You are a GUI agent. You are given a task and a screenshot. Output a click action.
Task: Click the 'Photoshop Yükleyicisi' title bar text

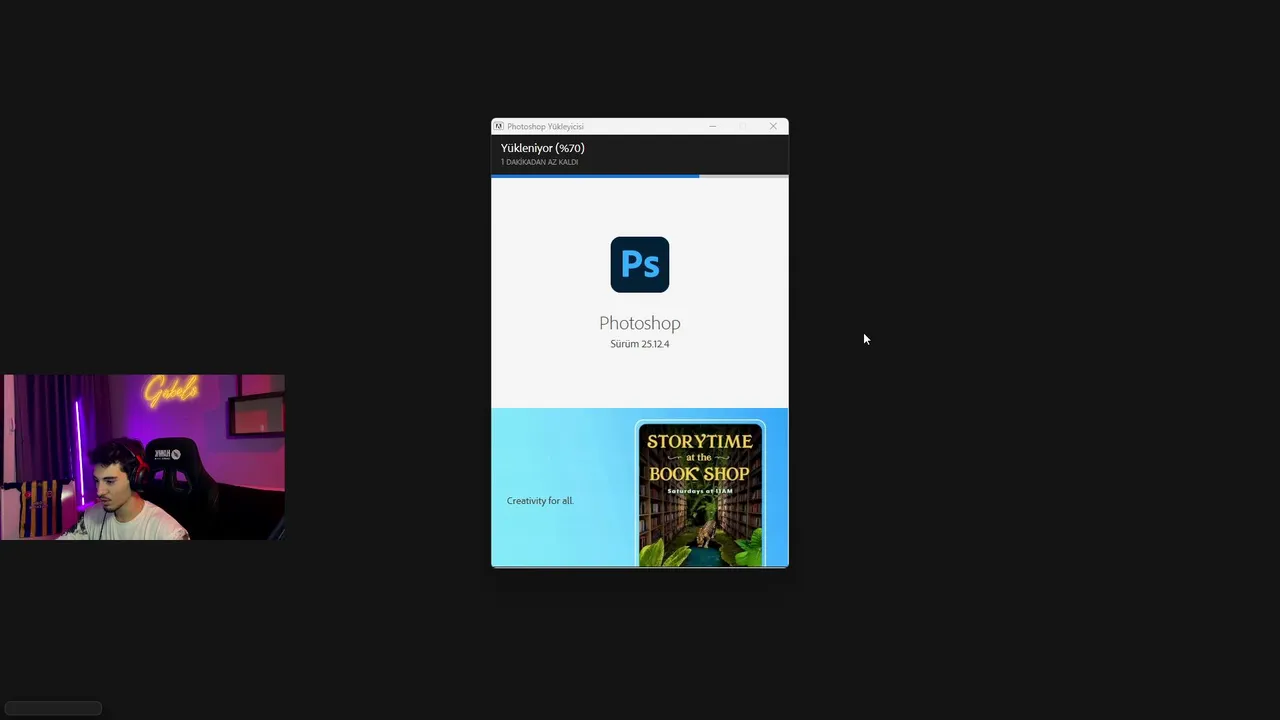click(545, 127)
